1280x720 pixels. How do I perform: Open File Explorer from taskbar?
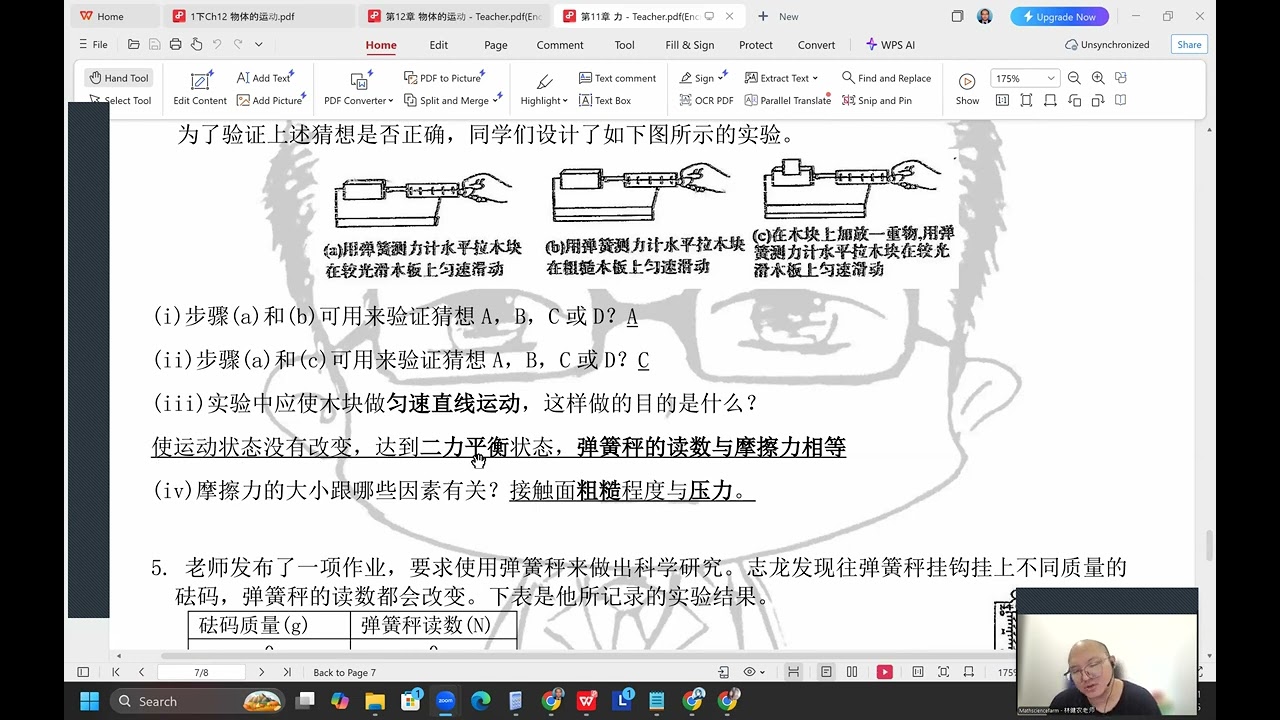(x=374, y=701)
